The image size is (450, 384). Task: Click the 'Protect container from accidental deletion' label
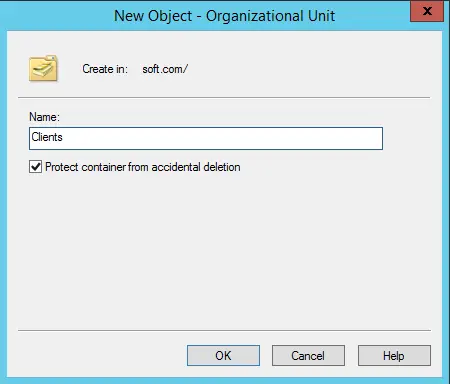(143, 167)
